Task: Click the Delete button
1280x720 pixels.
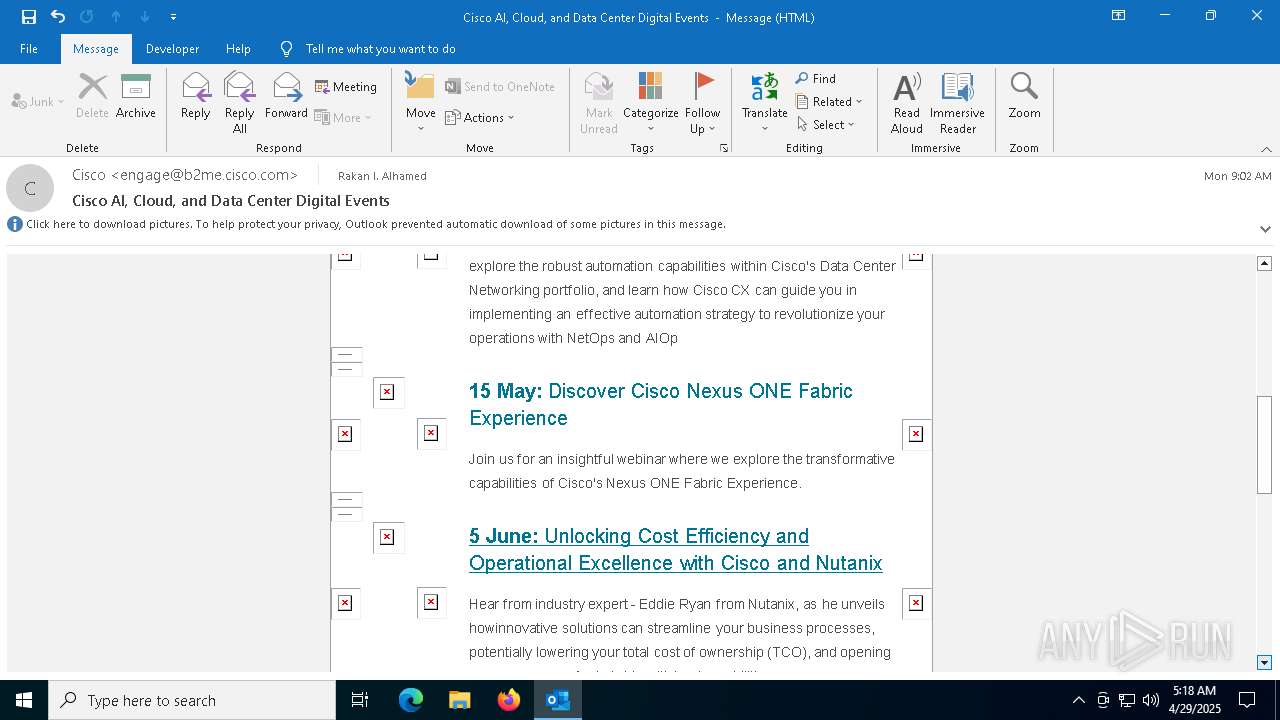Action: click(x=92, y=96)
